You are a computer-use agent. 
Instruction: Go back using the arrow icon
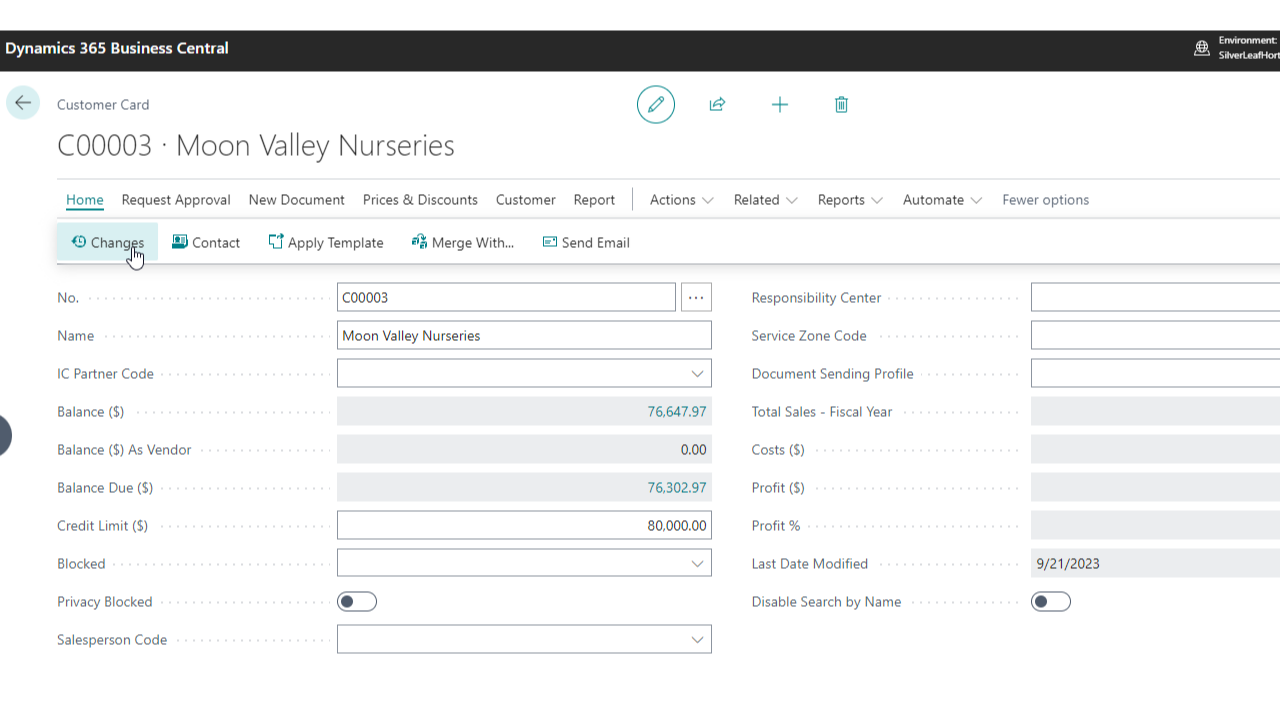(x=23, y=103)
